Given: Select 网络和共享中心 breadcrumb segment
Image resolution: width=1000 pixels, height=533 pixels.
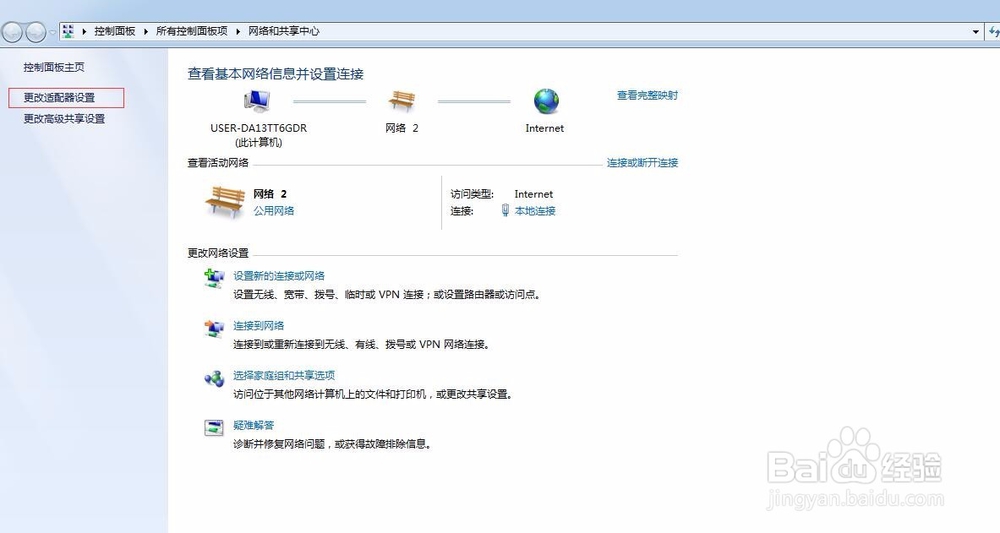Looking at the screenshot, I should [284, 31].
